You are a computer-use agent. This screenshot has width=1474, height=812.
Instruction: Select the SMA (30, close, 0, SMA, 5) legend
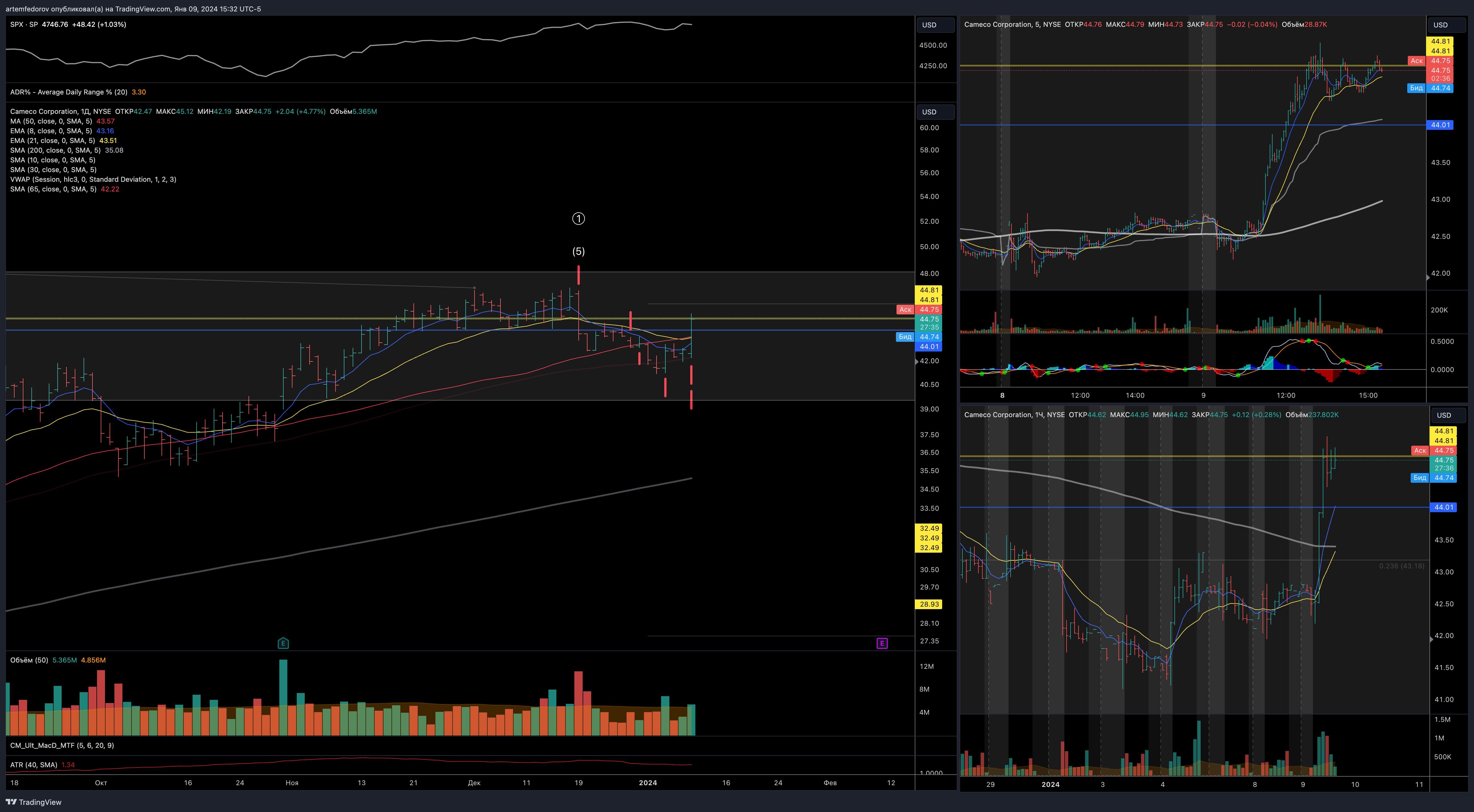(x=53, y=170)
